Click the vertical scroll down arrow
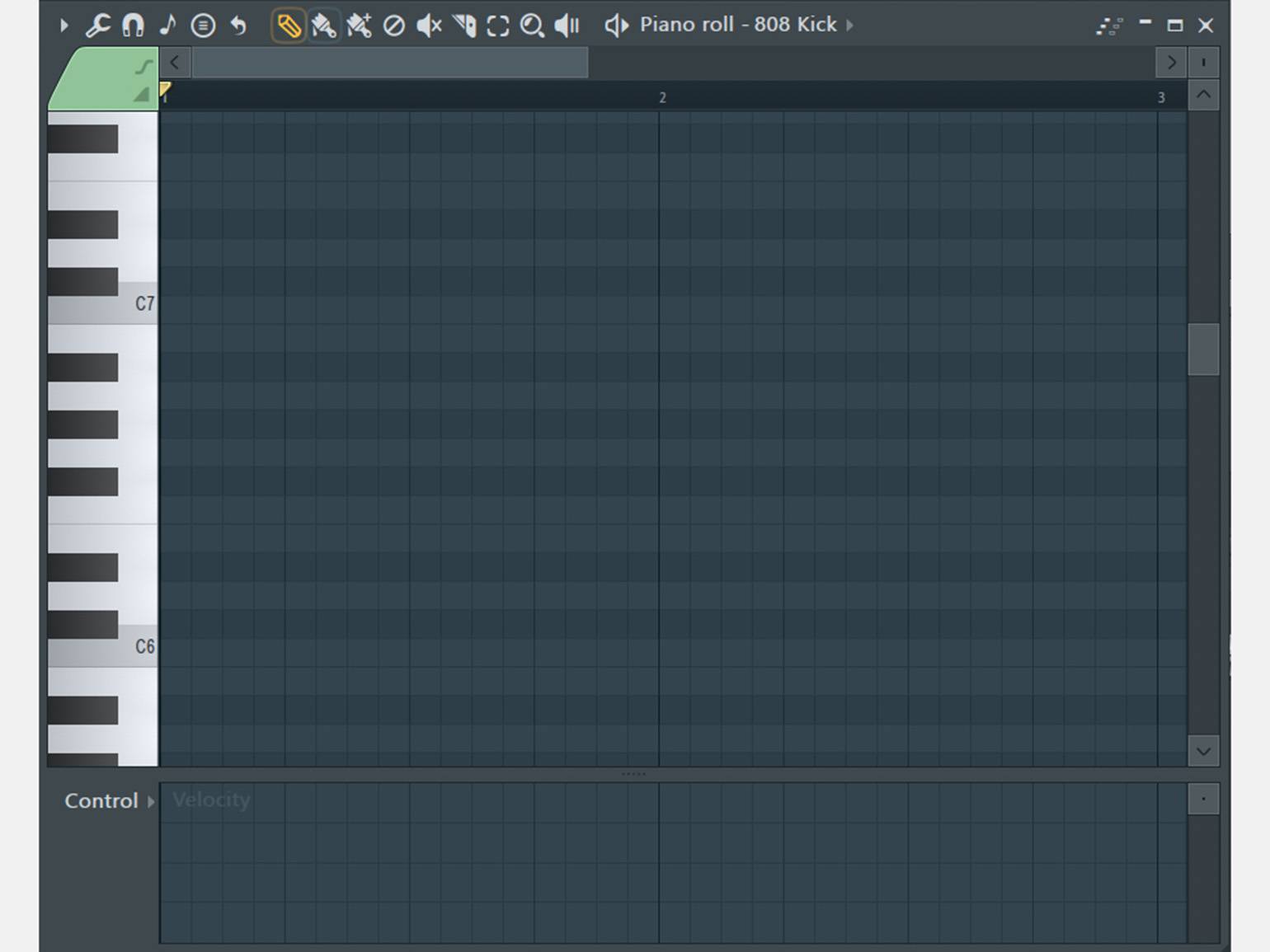 pos(1203,751)
